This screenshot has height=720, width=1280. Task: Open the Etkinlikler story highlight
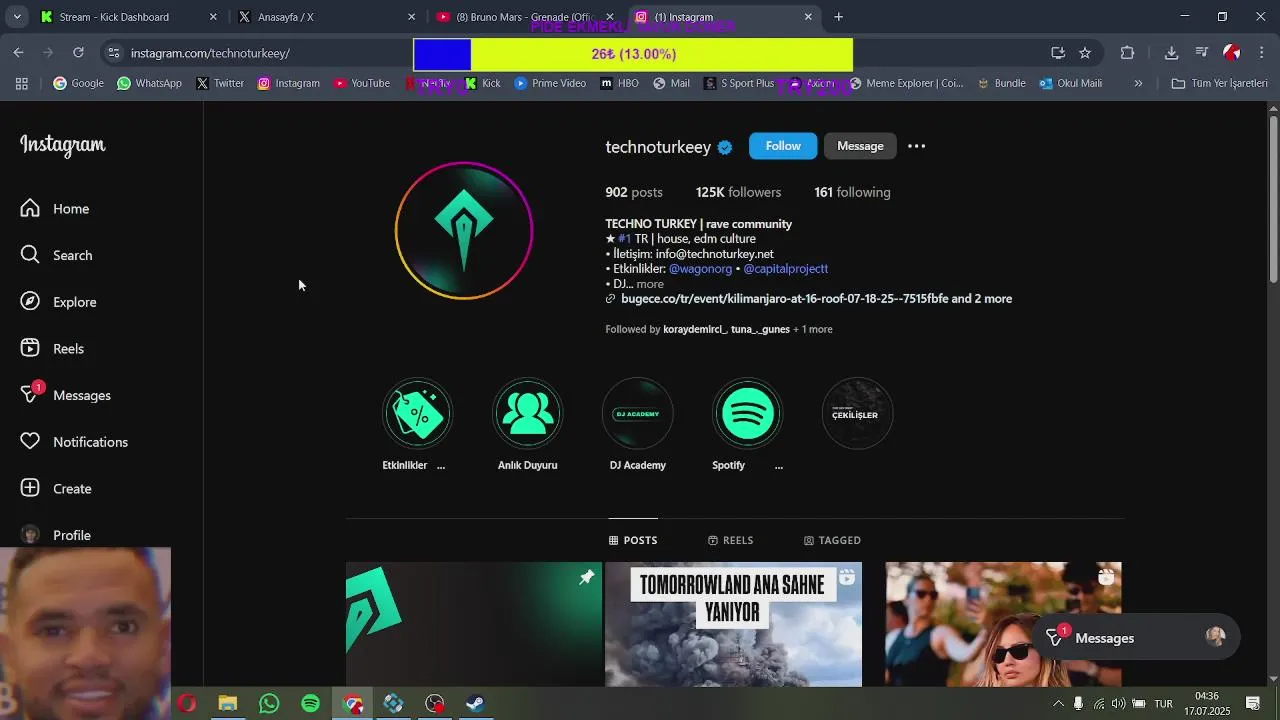417,413
